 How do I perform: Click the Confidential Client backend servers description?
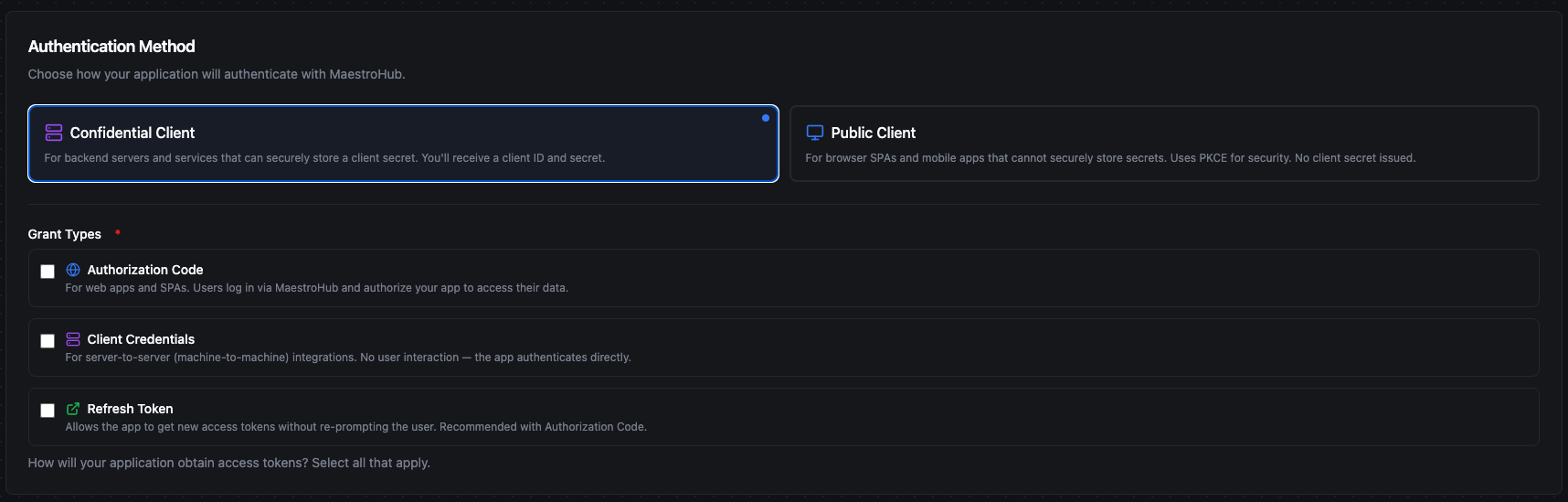[x=324, y=158]
